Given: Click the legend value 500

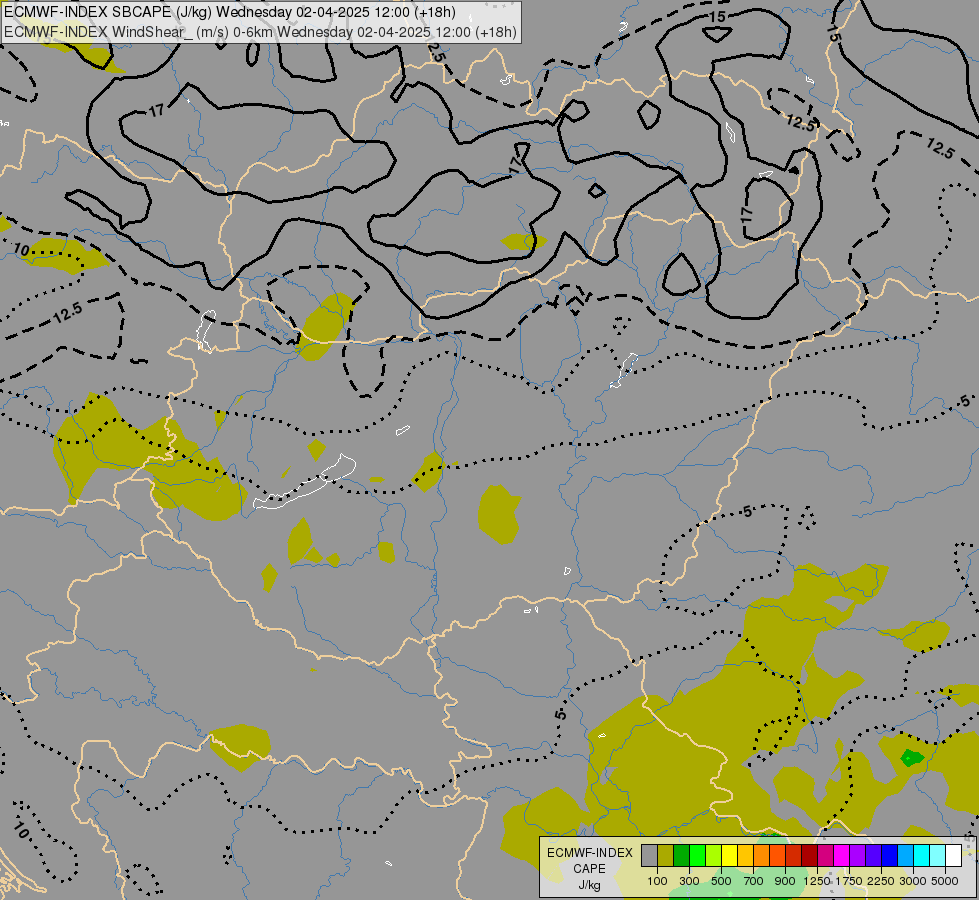Looking at the screenshot, I should pyautogui.click(x=721, y=881).
